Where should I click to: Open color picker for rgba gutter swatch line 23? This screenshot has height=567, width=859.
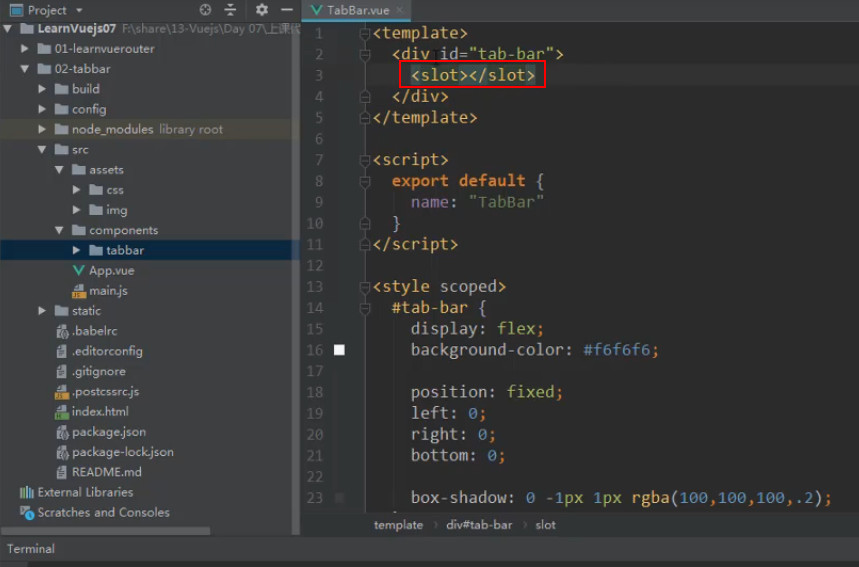coord(339,497)
